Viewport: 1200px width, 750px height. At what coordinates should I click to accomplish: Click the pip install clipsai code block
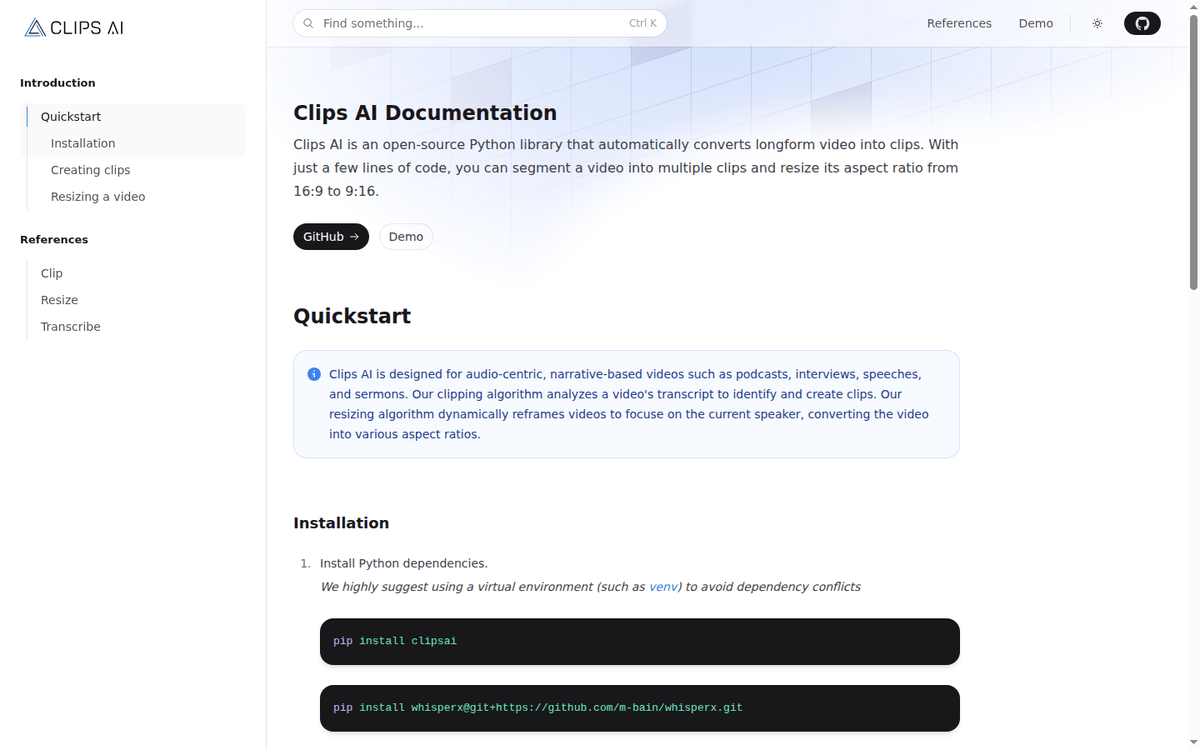(x=640, y=641)
